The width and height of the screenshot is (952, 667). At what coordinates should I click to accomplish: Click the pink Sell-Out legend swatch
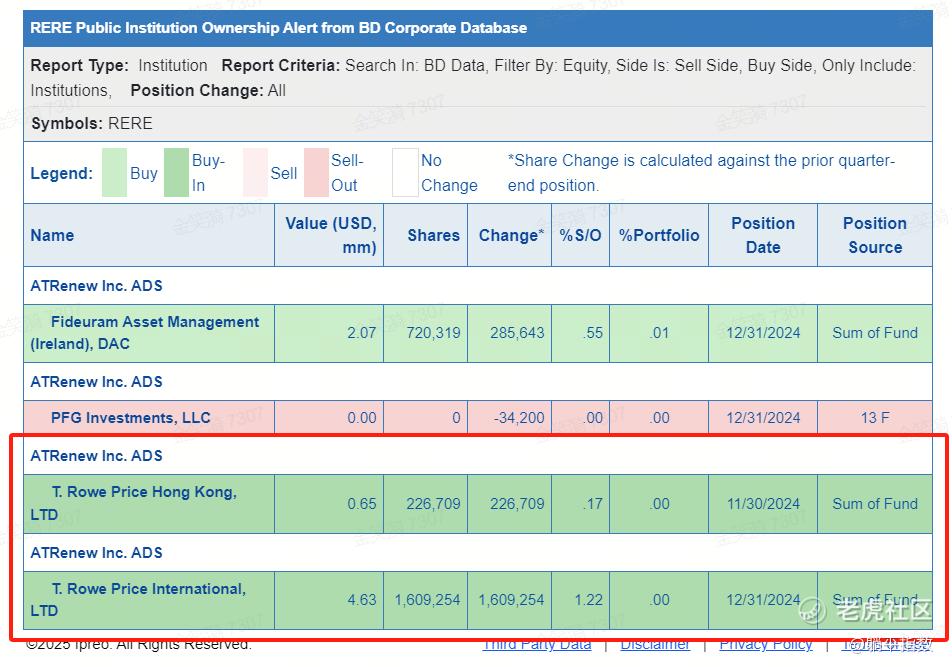(316, 173)
